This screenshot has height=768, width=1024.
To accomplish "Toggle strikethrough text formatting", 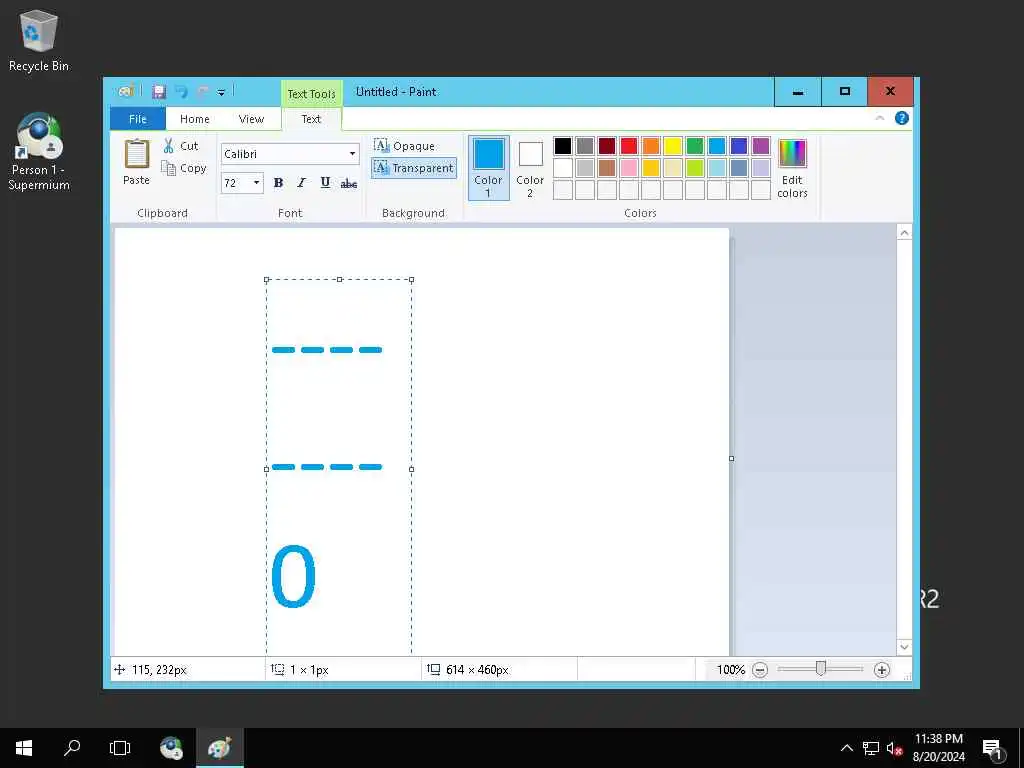I will pos(349,183).
